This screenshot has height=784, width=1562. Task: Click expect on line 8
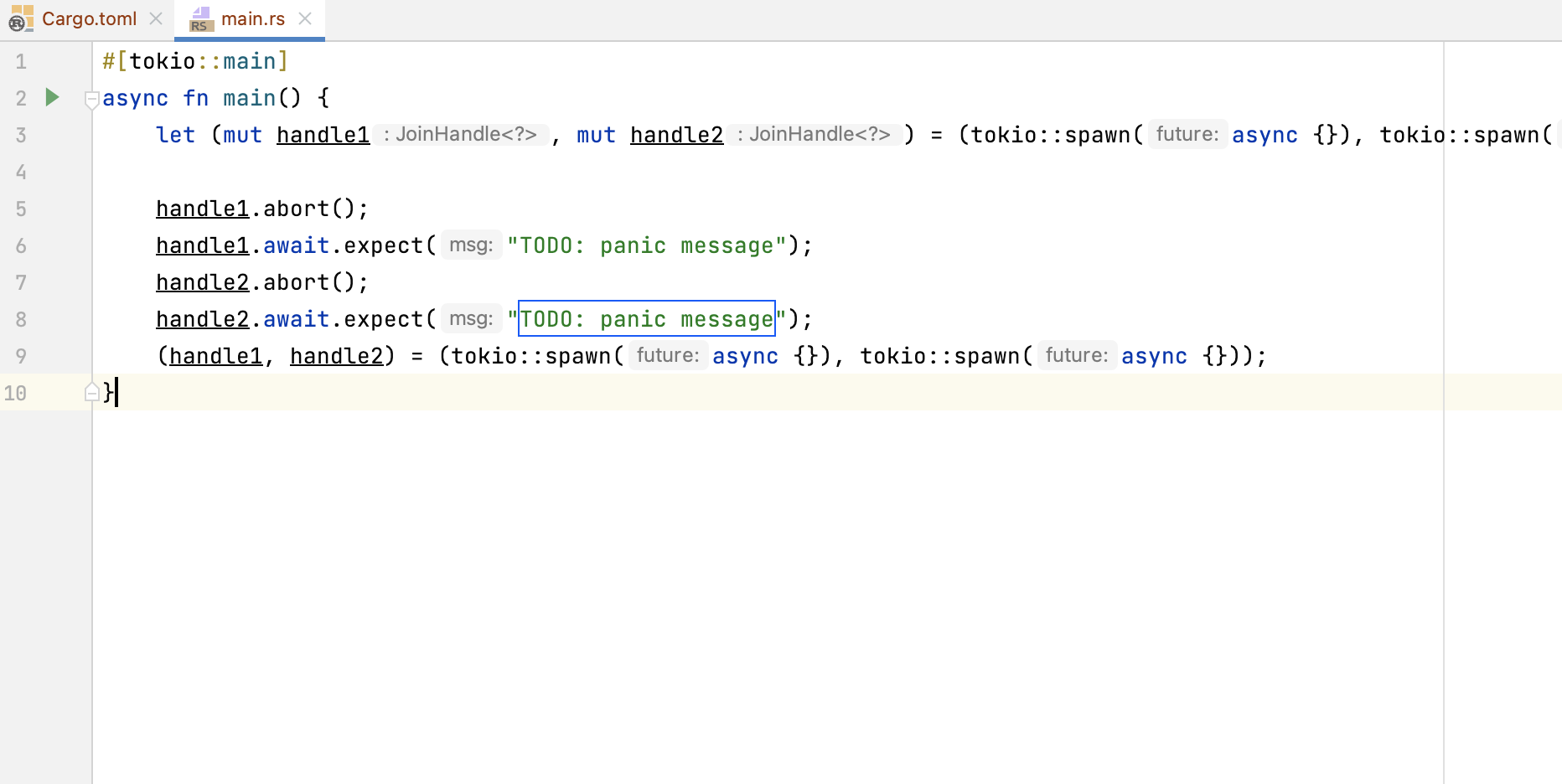(x=384, y=319)
